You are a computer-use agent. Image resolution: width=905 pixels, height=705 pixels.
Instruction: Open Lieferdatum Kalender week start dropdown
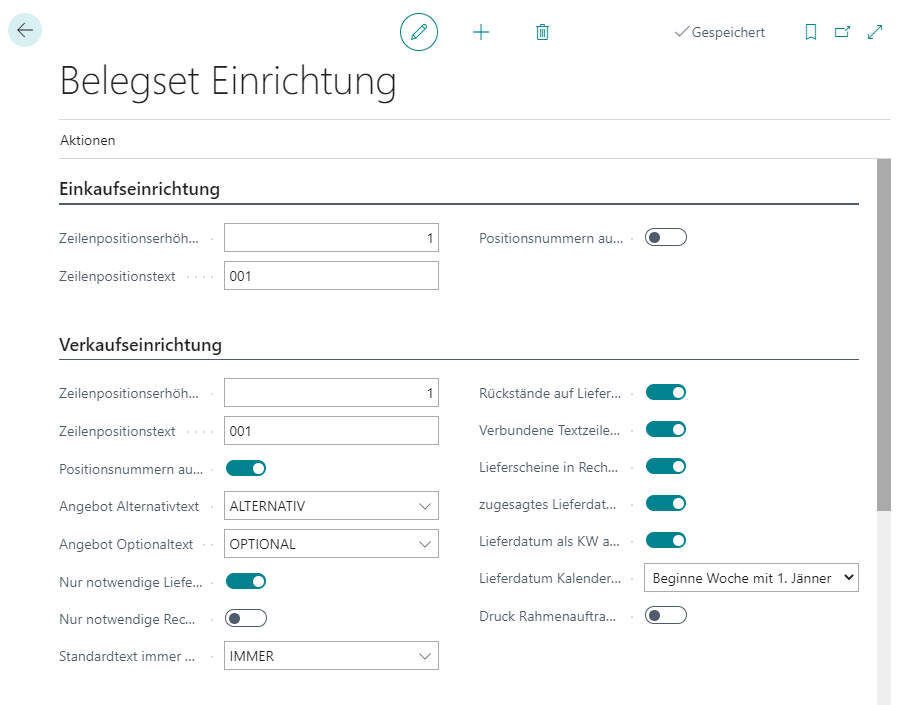click(x=751, y=577)
